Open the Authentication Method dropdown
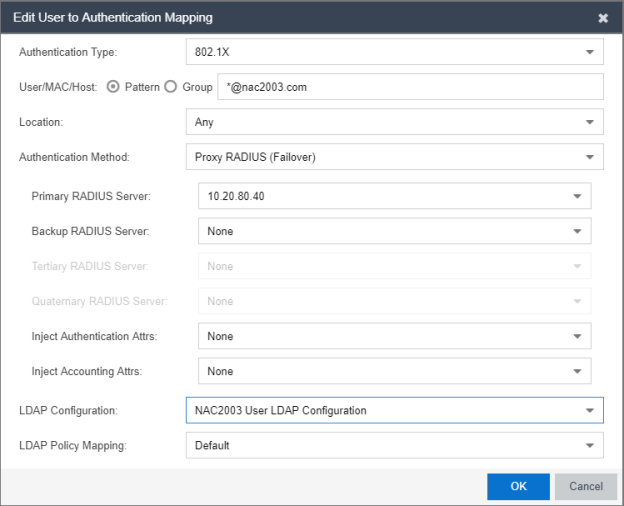Viewport: 624px width, 506px height. (589, 157)
